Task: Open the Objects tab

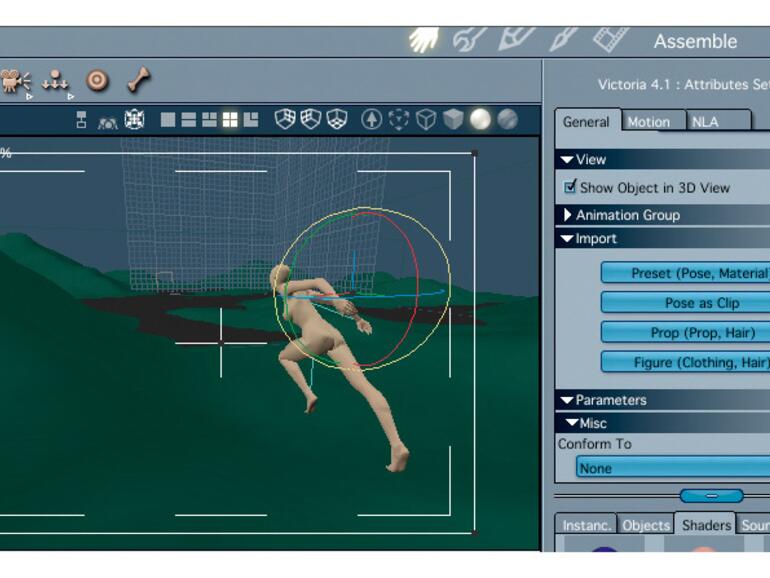Action: click(x=646, y=525)
